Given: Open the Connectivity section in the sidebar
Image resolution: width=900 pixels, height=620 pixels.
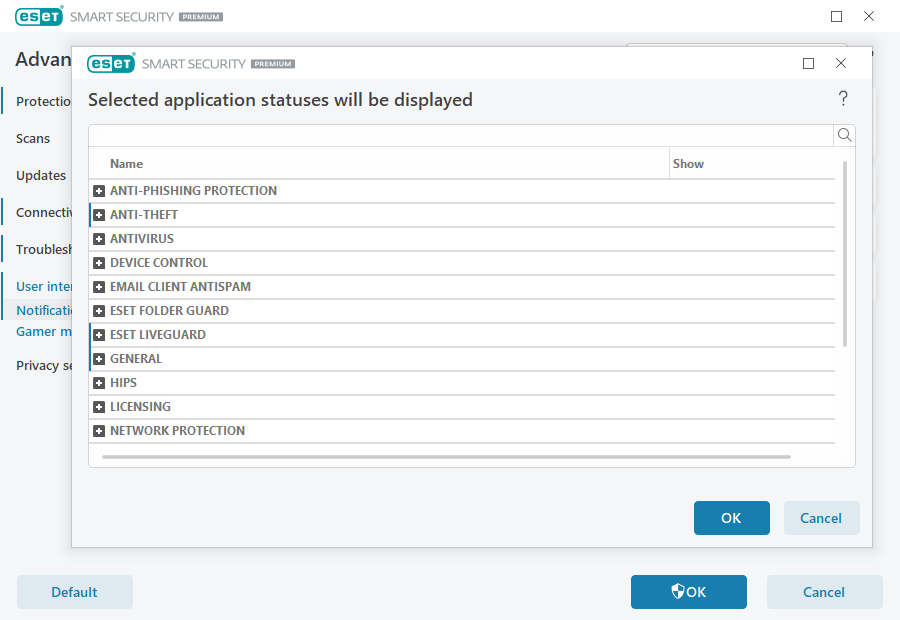Looking at the screenshot, I should (x=44, y=212).
